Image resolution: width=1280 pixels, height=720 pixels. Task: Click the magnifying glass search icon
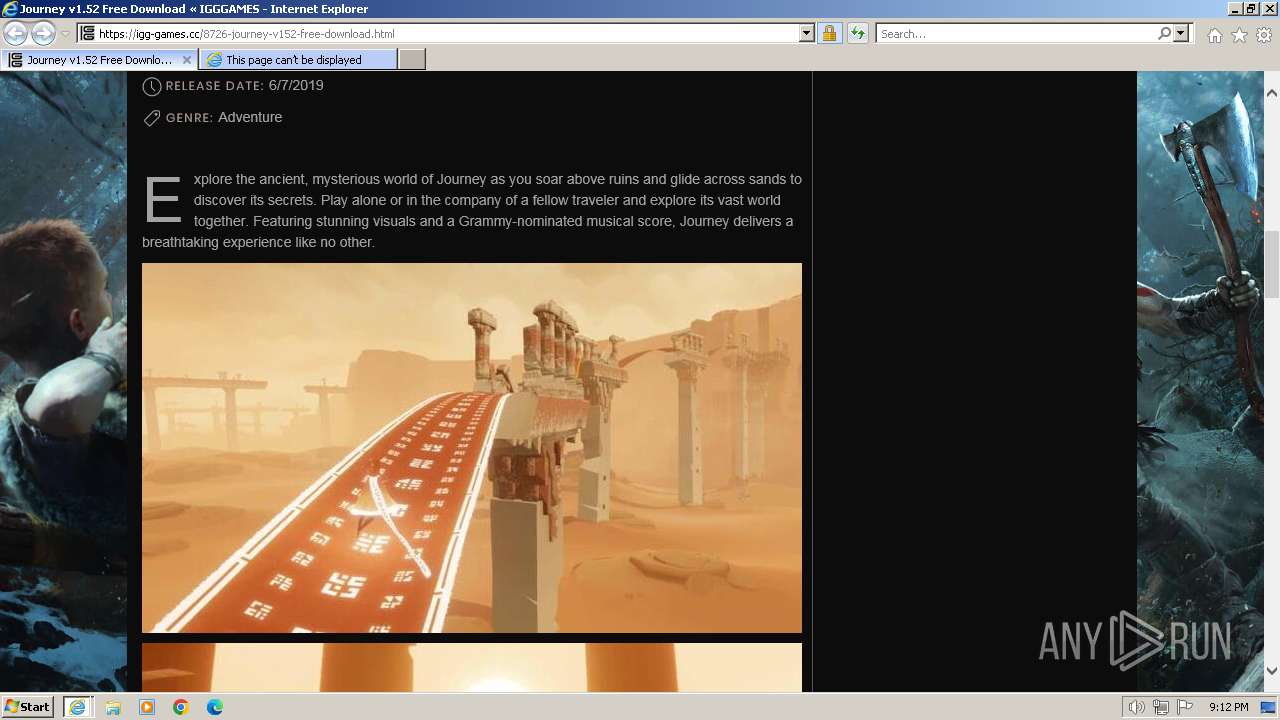pos(1164,34)
